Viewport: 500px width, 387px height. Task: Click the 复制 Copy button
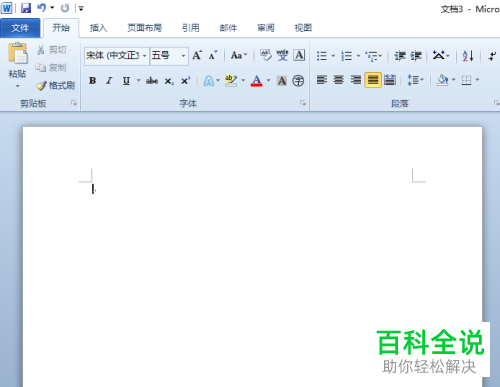pos(52,68)
